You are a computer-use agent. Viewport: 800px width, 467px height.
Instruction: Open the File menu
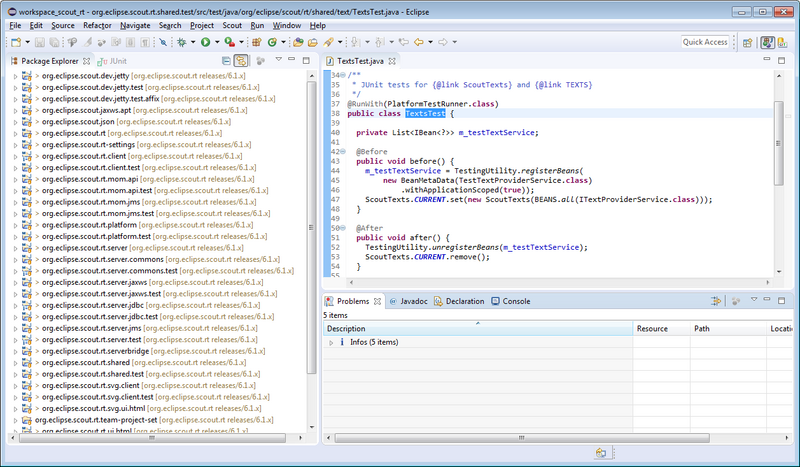pos(15,26)
